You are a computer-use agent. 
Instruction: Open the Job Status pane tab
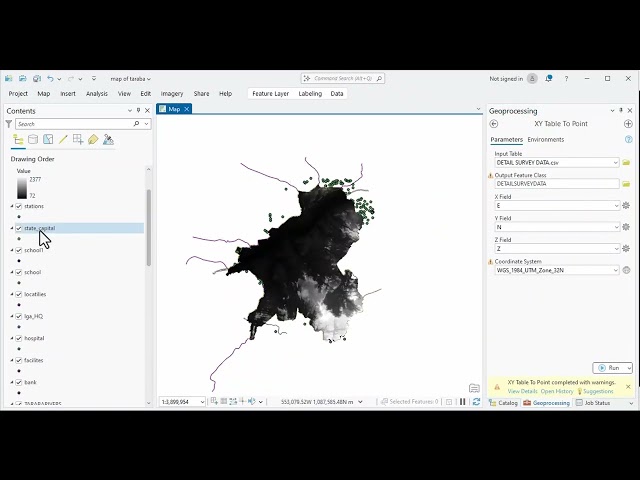(593, 403)
